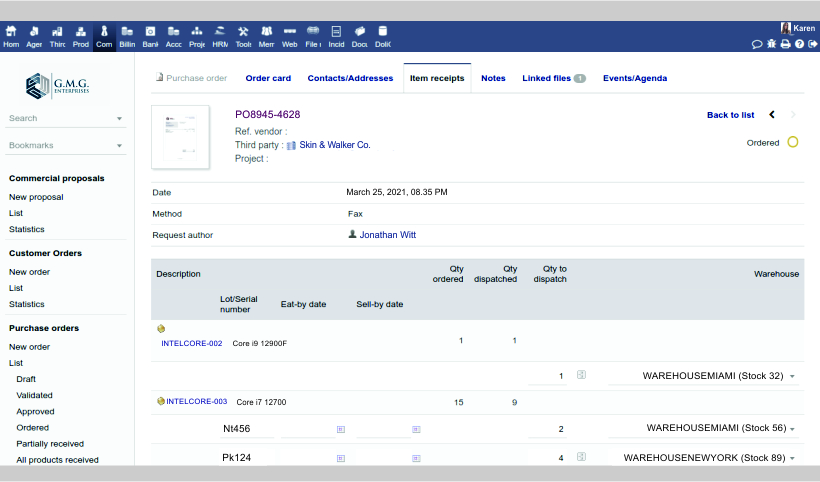
Task: Click the logout icon in header
Action: (x=812, y=44)
